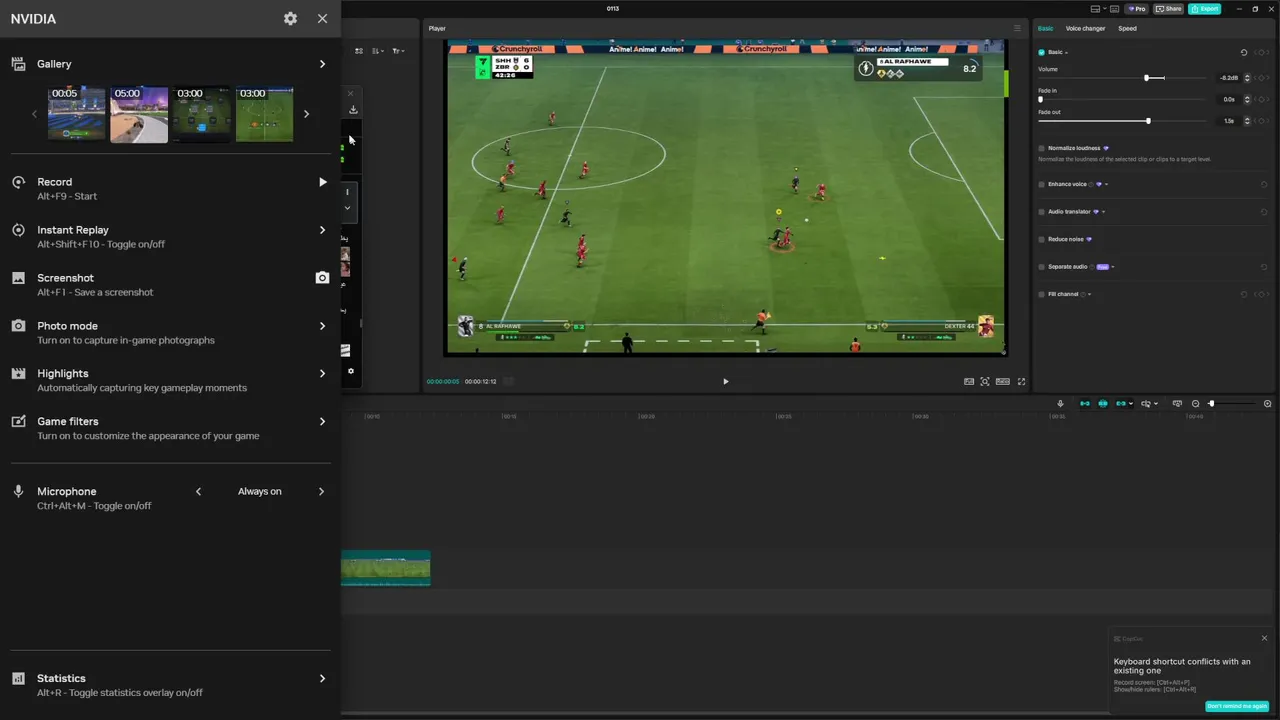Open the Enhance voice dropdown arrow
The width and height of the screenshot is (1280, 720).
(x=1106, y=184)
